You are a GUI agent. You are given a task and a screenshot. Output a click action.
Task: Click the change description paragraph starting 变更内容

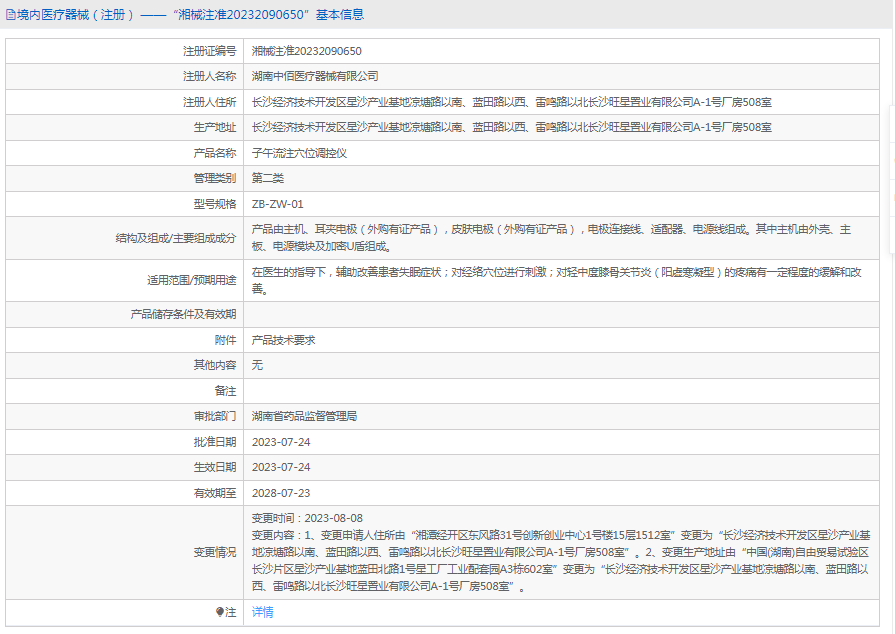pyautogui.click(x=561, y=561)
